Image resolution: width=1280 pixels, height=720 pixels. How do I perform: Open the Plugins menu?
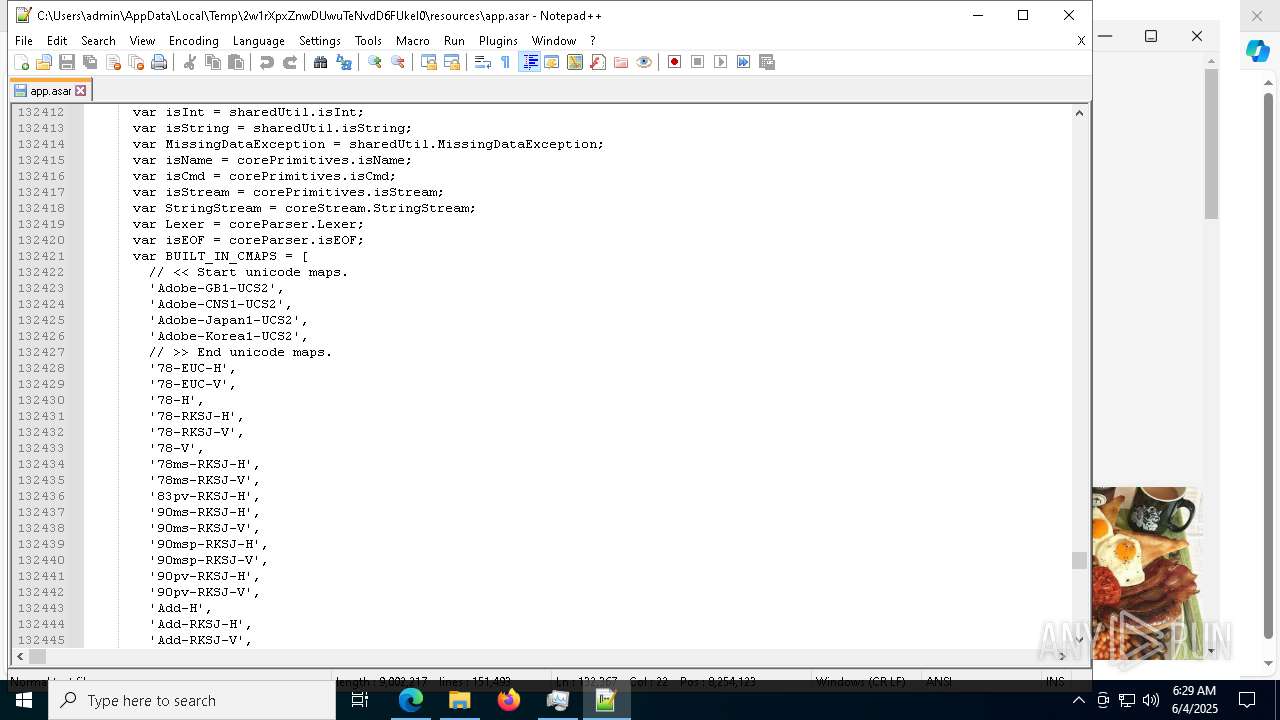tap(498, 41)
